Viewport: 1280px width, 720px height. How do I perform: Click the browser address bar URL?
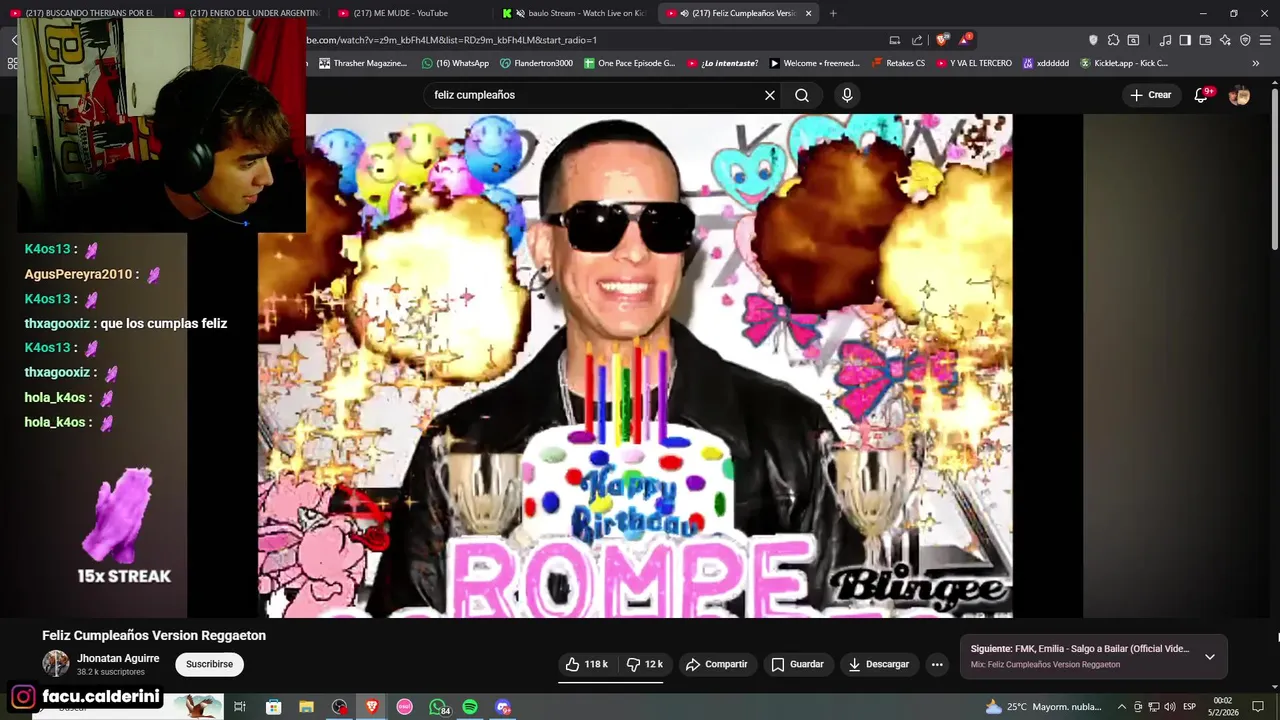coord(451,40)
